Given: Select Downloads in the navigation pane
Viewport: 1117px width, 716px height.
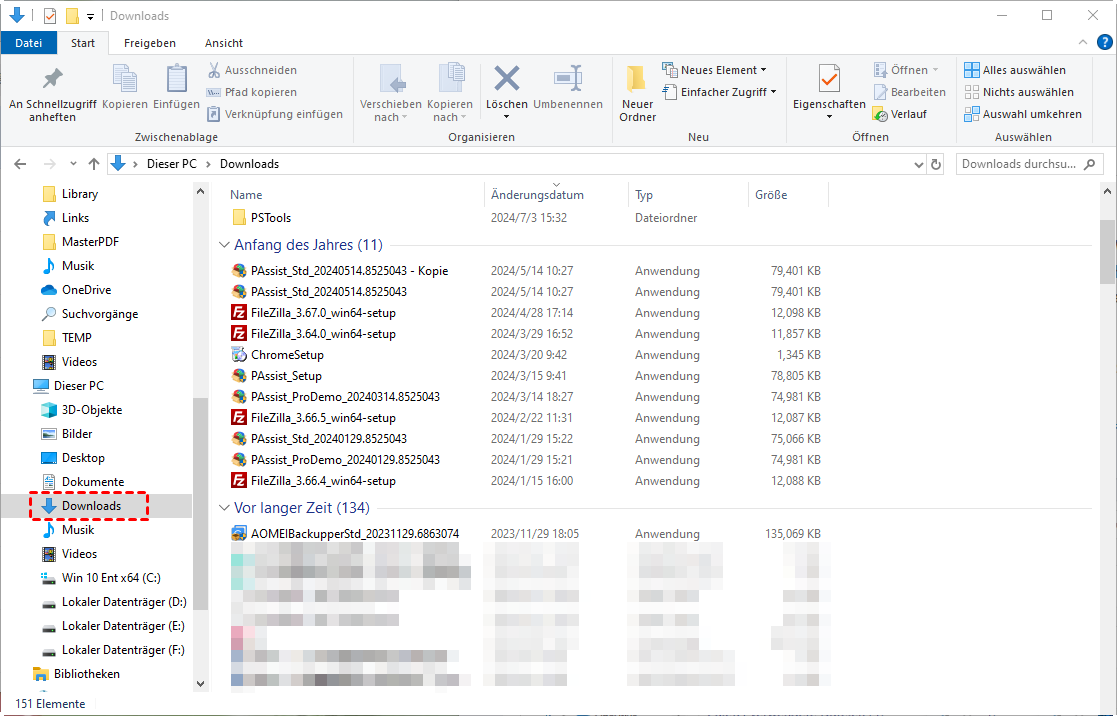Looking at the screenshot, I should [x=91, y=506].
